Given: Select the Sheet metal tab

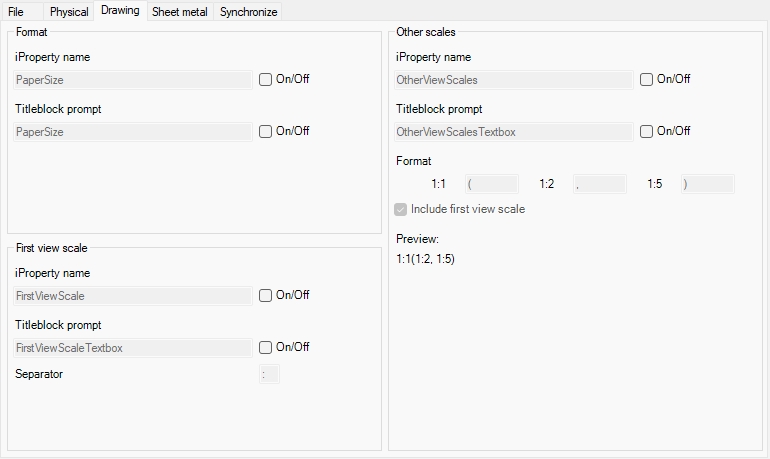Looking at the screenshot, I should coord(179,12).
